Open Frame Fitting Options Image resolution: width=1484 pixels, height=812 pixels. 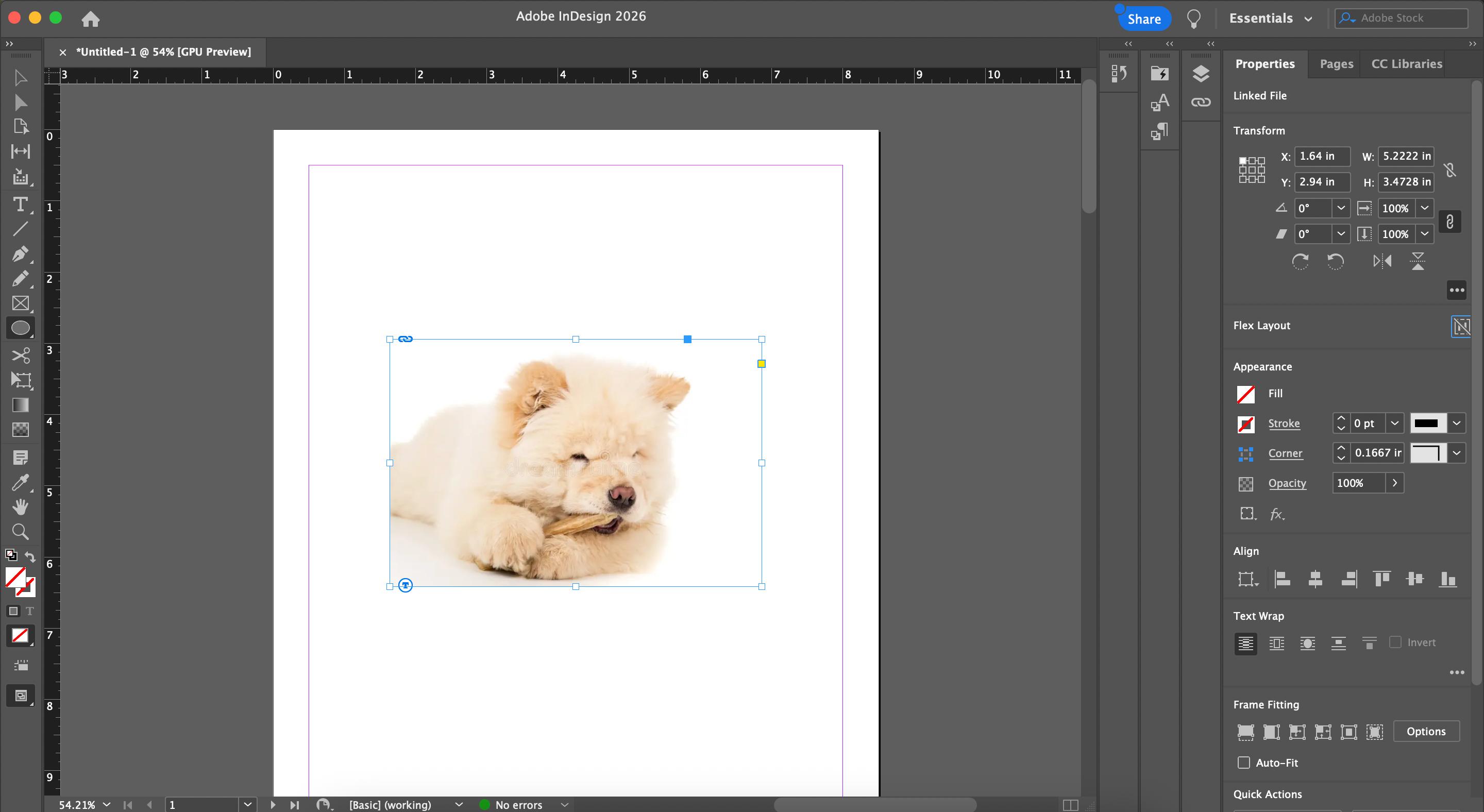tap(1426, 732)
